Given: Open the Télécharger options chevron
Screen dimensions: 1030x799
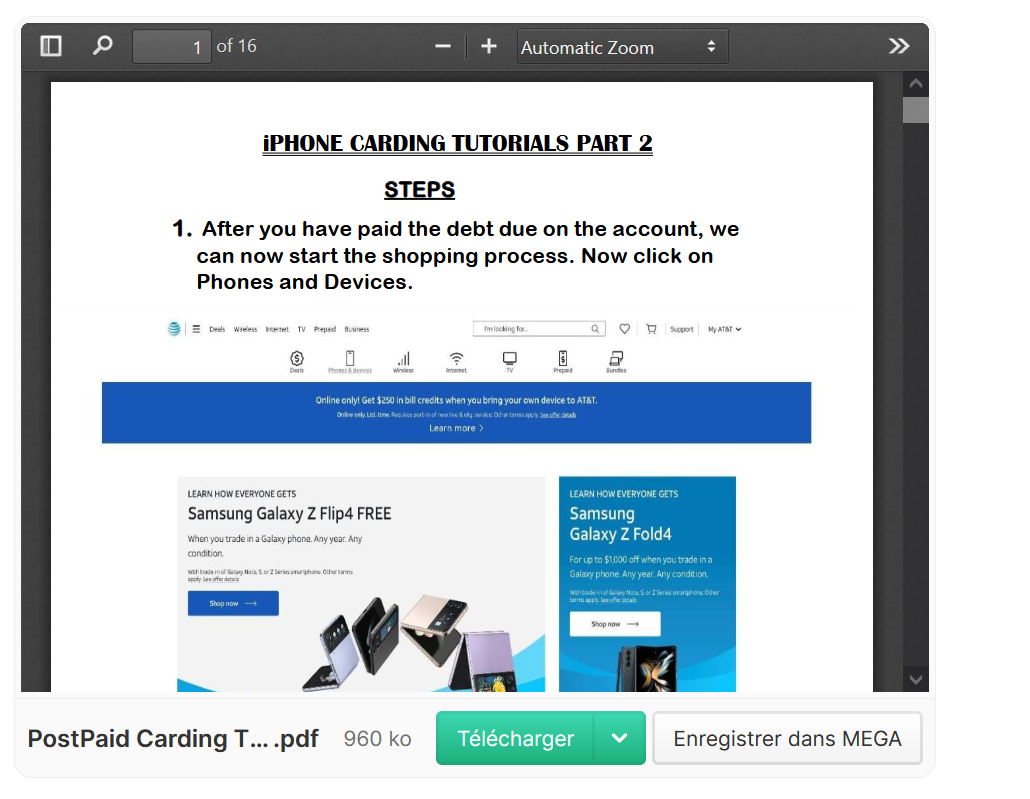Looking at the screenshot, I should coord(620,738).
